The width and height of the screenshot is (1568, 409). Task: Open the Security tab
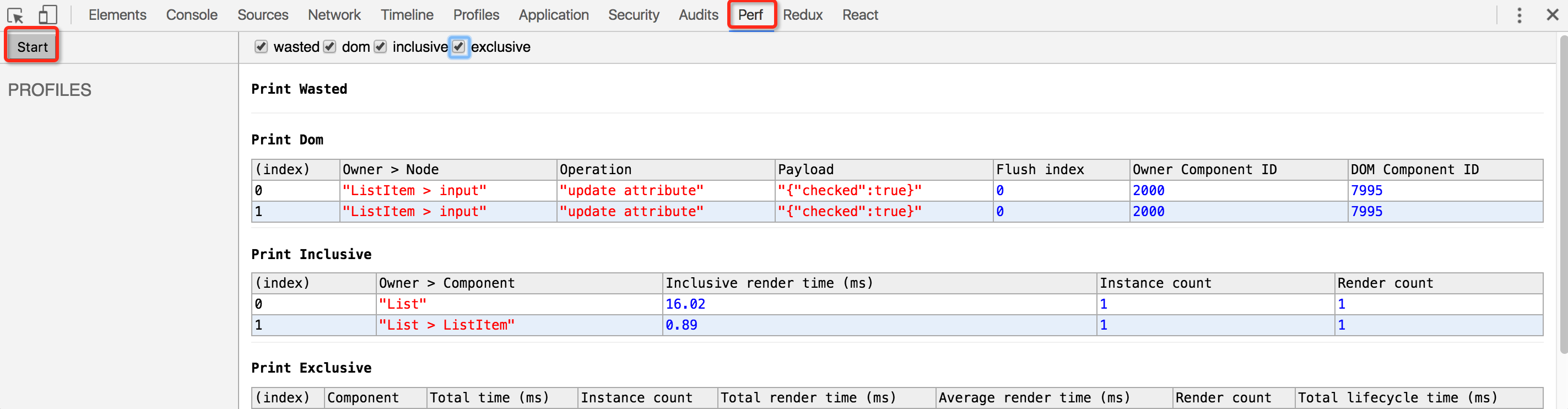click(x=634, y=14)
